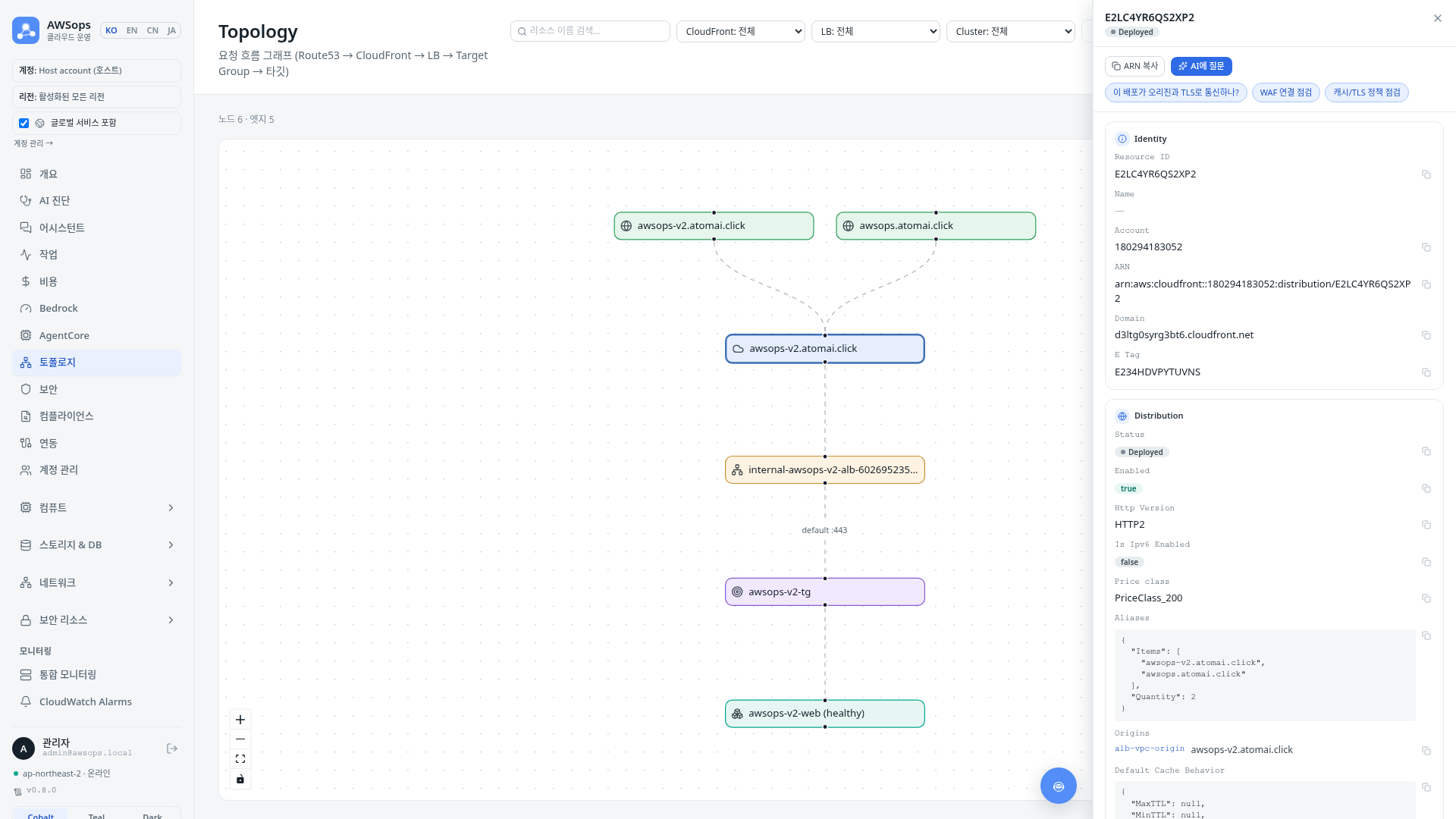Open the 보안 security page
The width and height of the screenshot is (1456, 819).
[97, 390]
